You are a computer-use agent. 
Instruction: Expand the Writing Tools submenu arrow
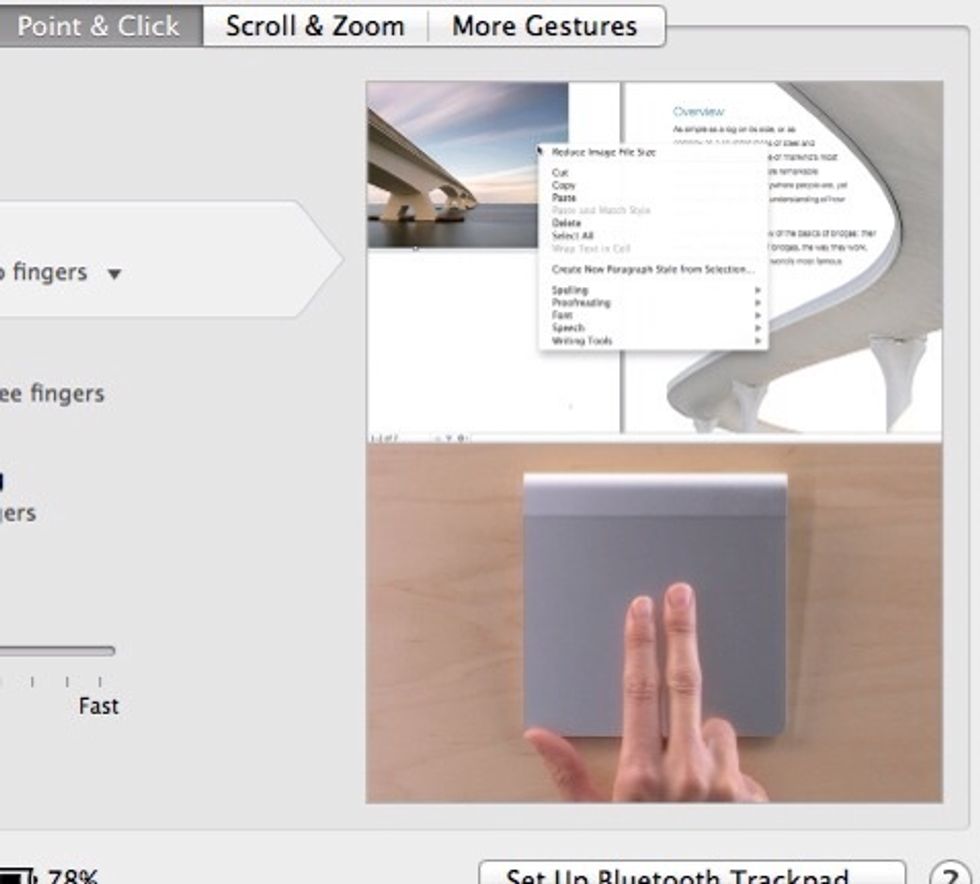coord(759,340)
